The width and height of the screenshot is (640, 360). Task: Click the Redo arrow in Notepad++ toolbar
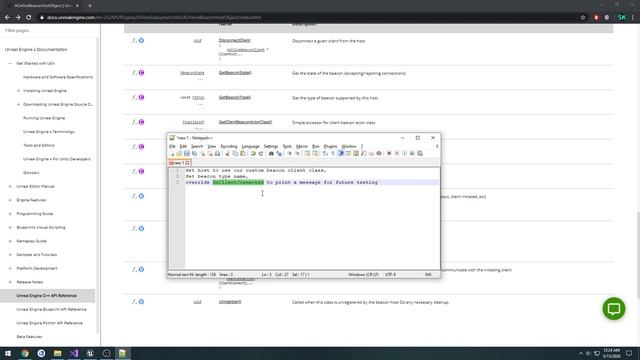(261, 153)
